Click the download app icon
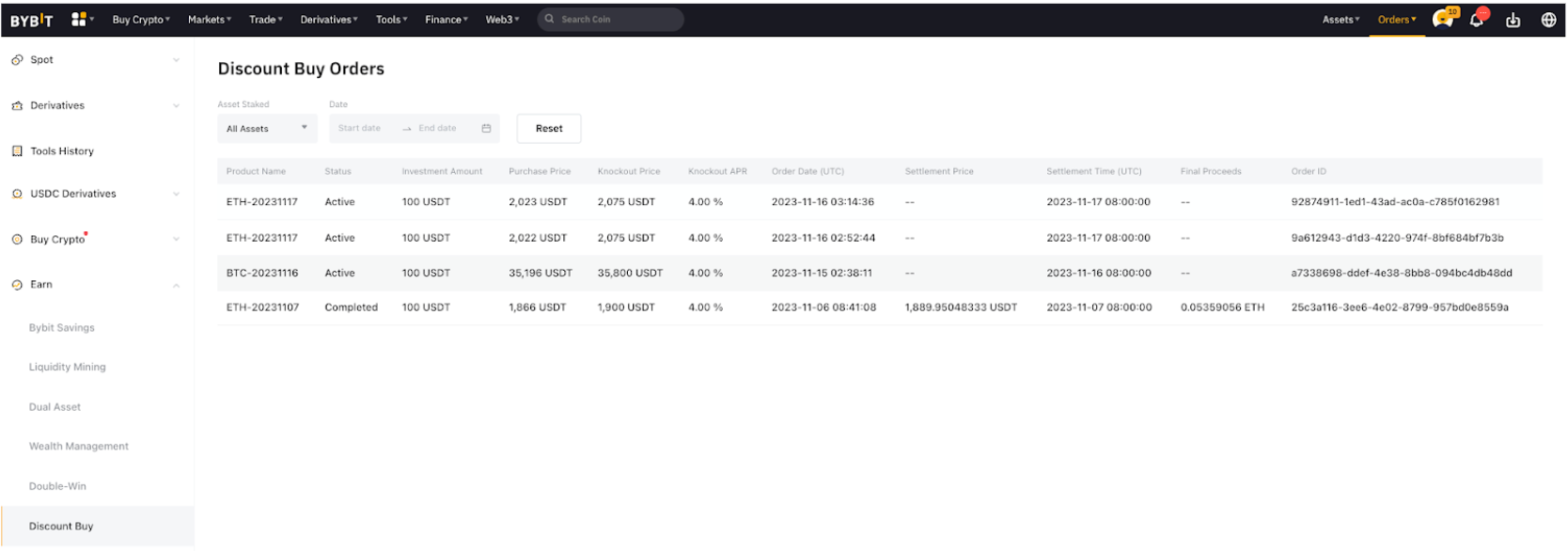Image resolution: width=1568 pixels, height=551 pixels. [x=1513, y=20]
